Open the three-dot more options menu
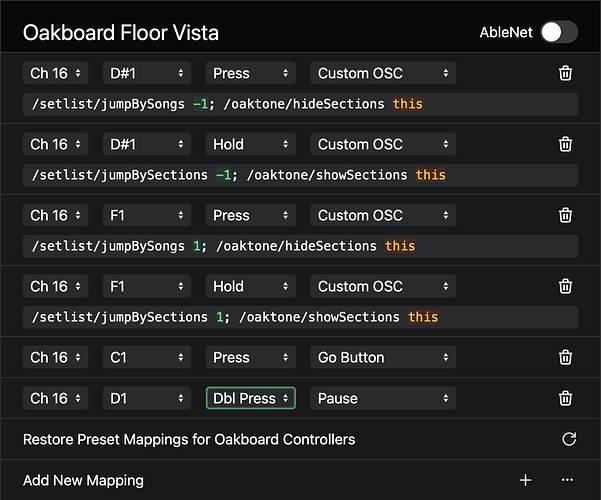The width and height of the screenshot is (601, 500). 567,480
